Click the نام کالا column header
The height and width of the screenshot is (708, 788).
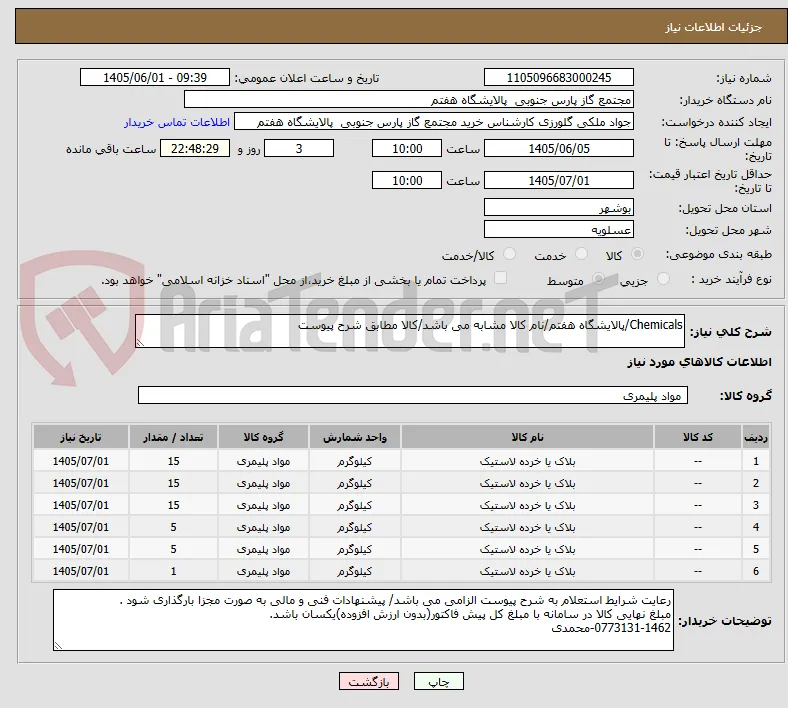click(x=527, y=437)
